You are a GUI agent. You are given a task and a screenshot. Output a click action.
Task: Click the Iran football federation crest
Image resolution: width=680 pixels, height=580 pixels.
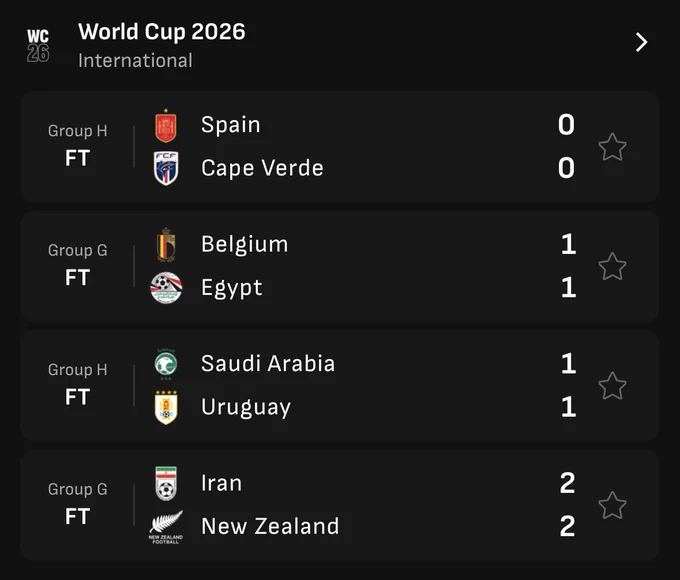(166, 483)
